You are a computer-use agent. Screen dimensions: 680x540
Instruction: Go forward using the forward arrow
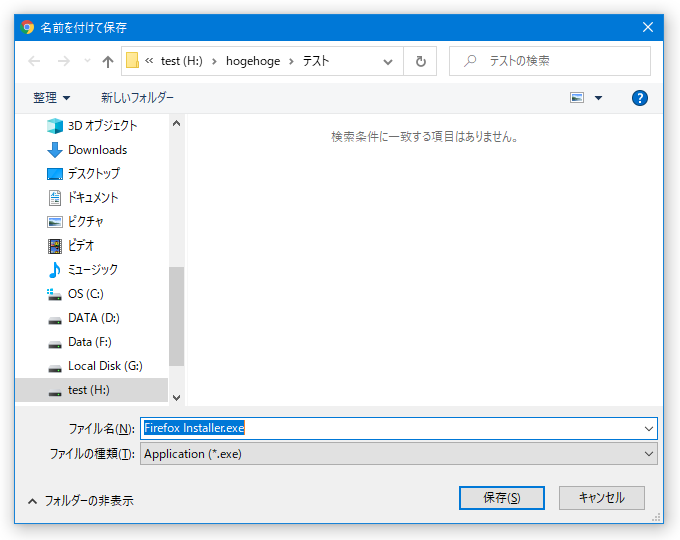64,61
